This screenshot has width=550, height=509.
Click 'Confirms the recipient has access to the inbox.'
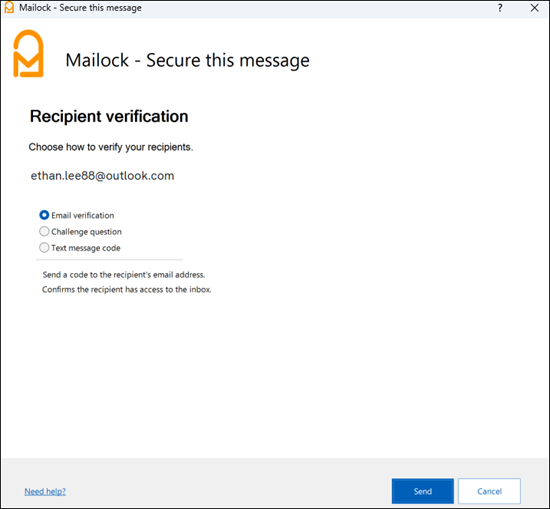127,289
